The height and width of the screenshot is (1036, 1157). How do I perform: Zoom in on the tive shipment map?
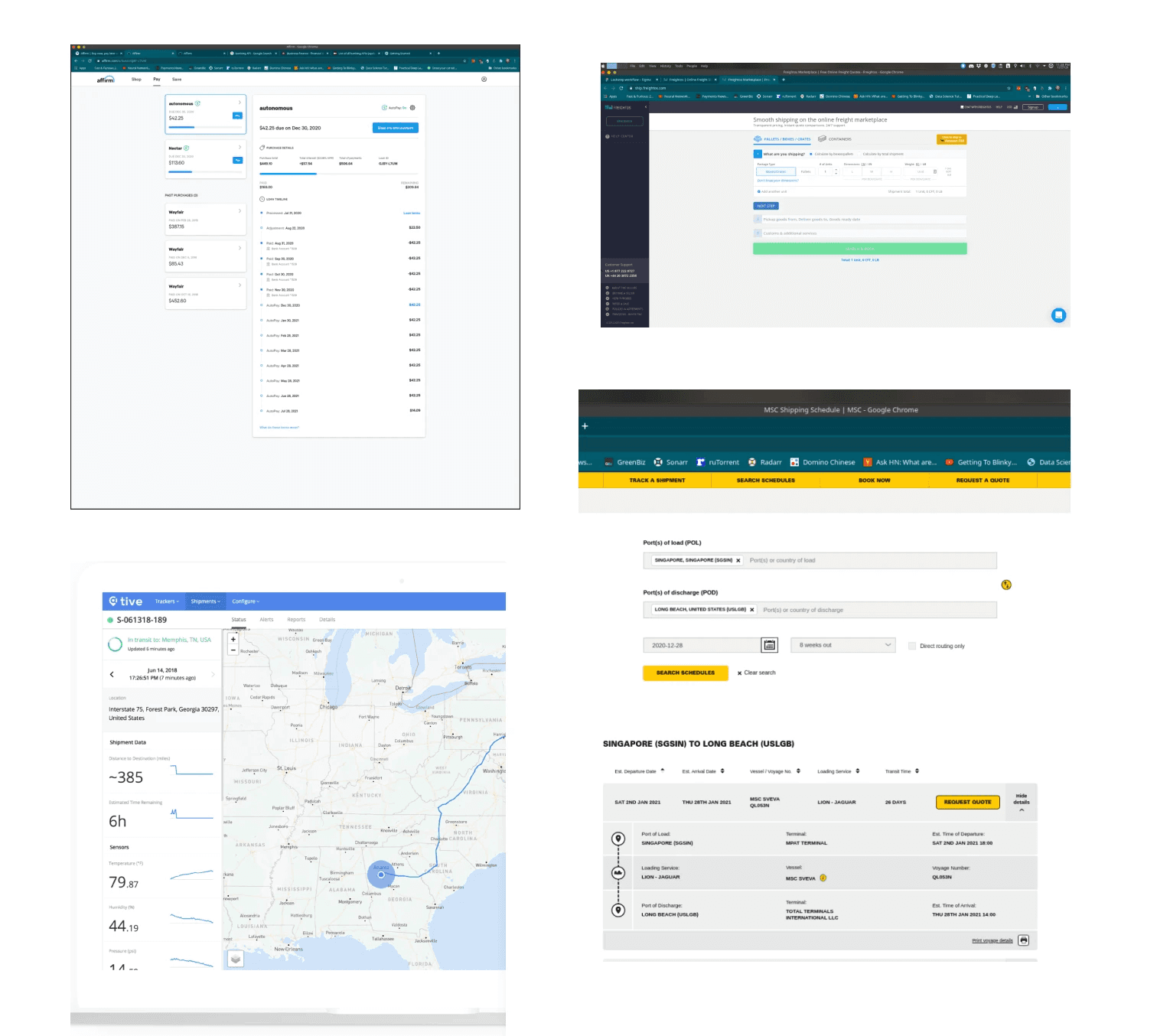233,639
